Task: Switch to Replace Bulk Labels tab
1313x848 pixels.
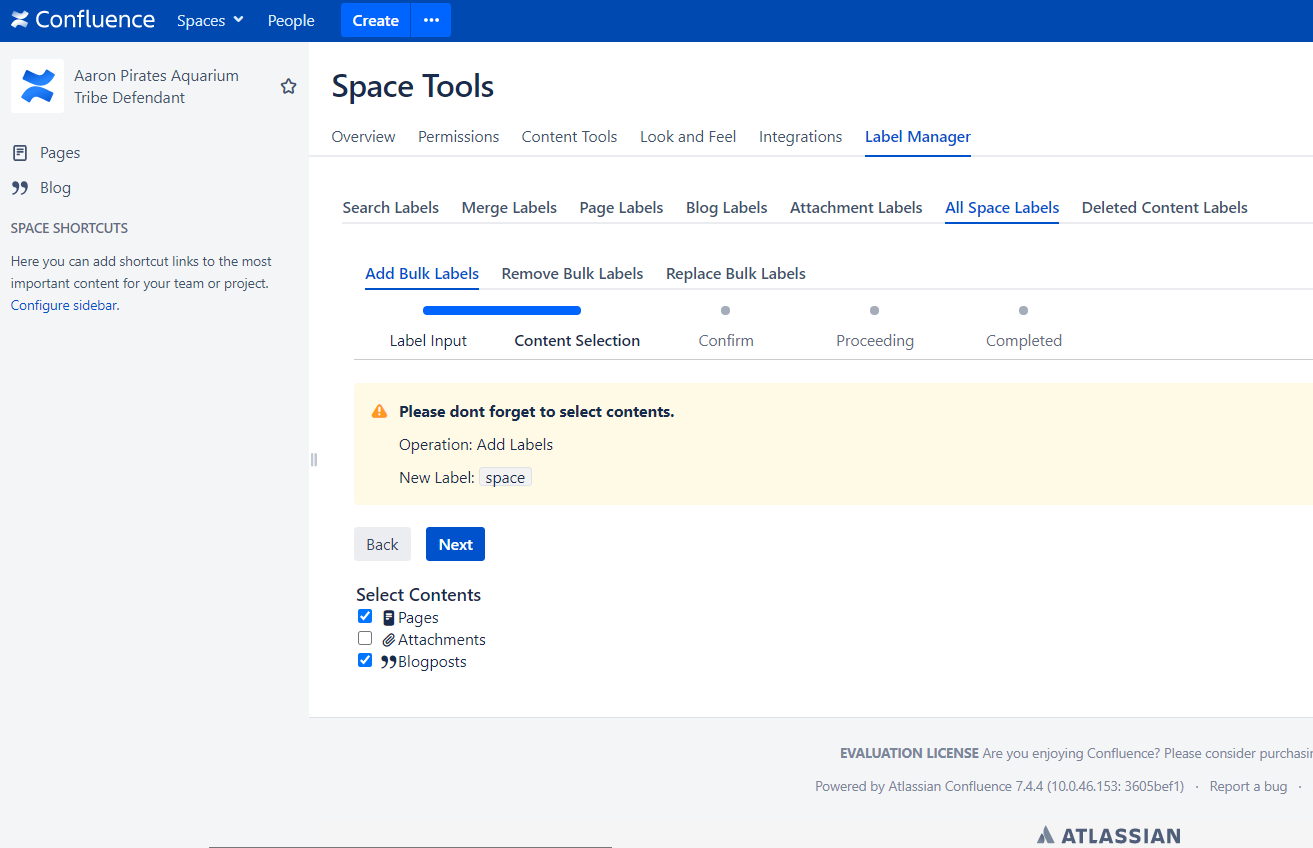Action: pos(735,274)
